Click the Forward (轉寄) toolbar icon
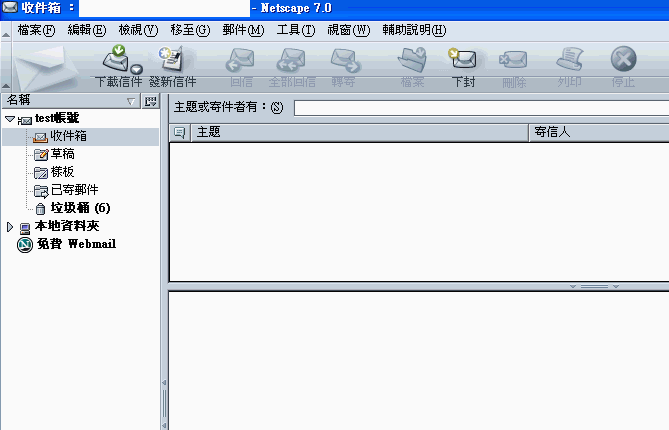The image size is (669, 430). [x=345, y=59]
